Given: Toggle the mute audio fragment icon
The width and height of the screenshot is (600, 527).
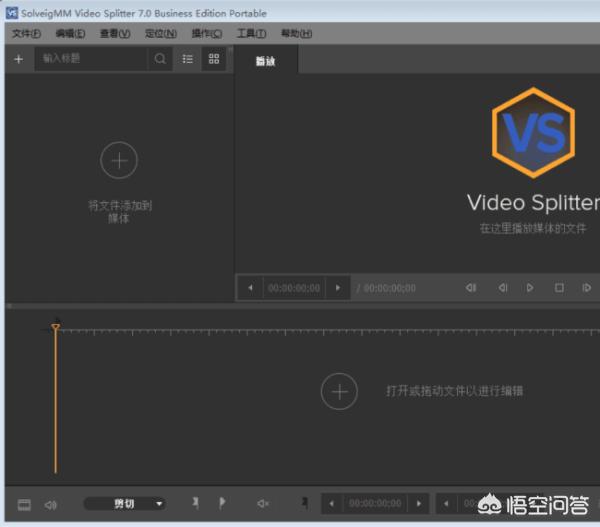Looking at the screenshot, I should [263, 503].
